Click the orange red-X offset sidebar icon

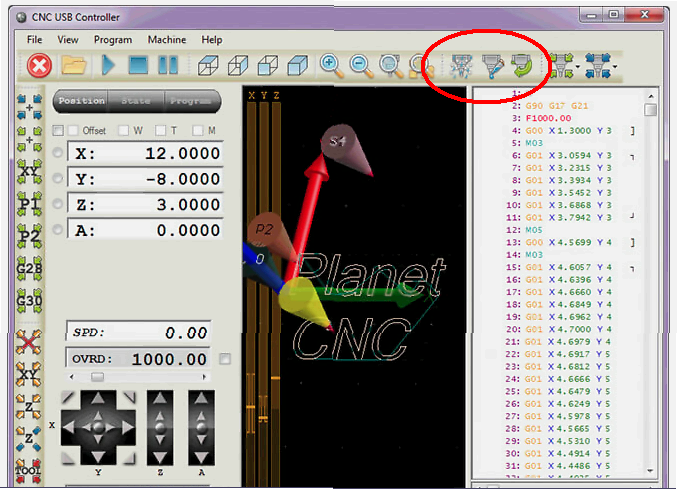click(x=29, y=342)
